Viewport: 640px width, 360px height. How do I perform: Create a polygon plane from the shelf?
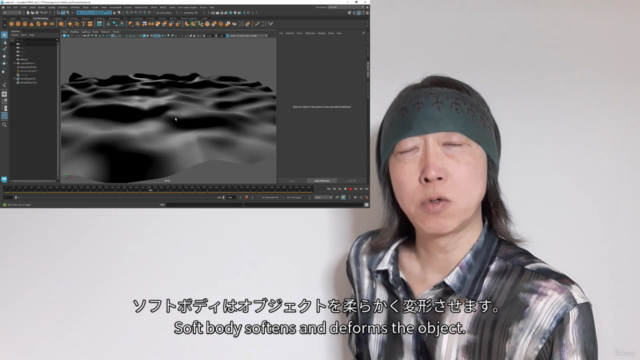coord(45,24)
